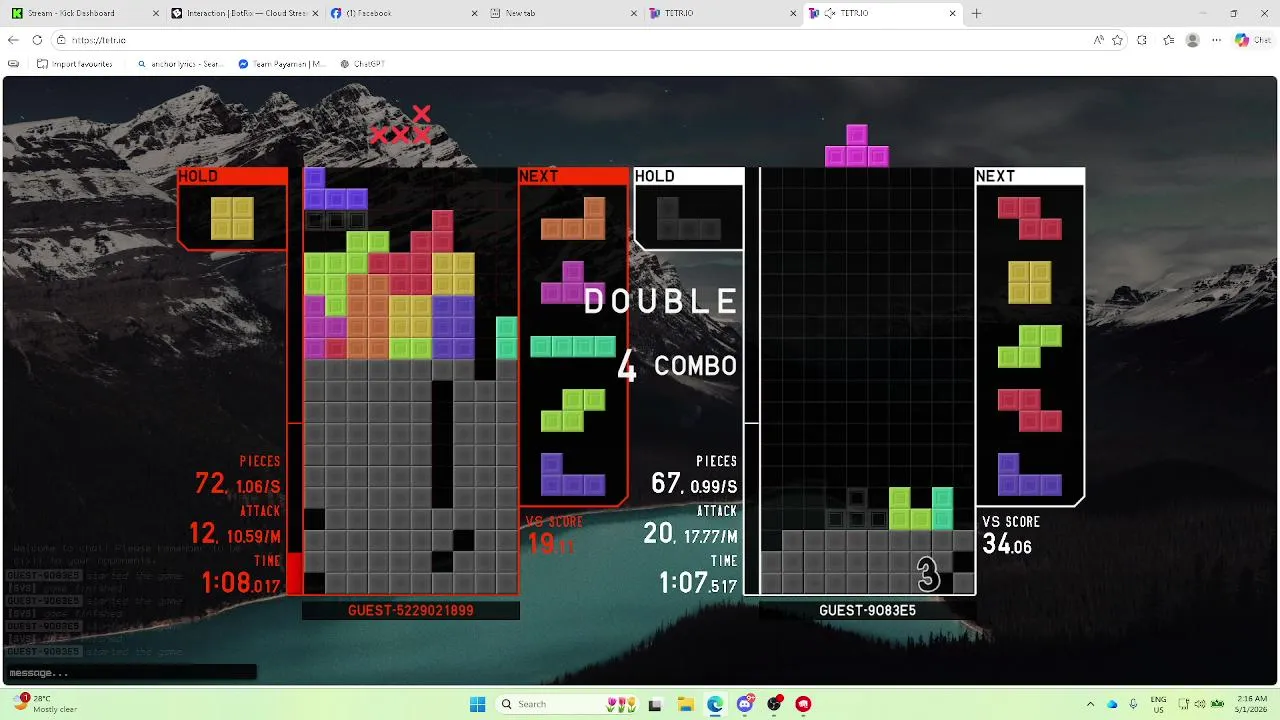The width and height of the screenshot is (1280, 720).
Task: Open the Favorites list icon
Action: click(1168, 40)
